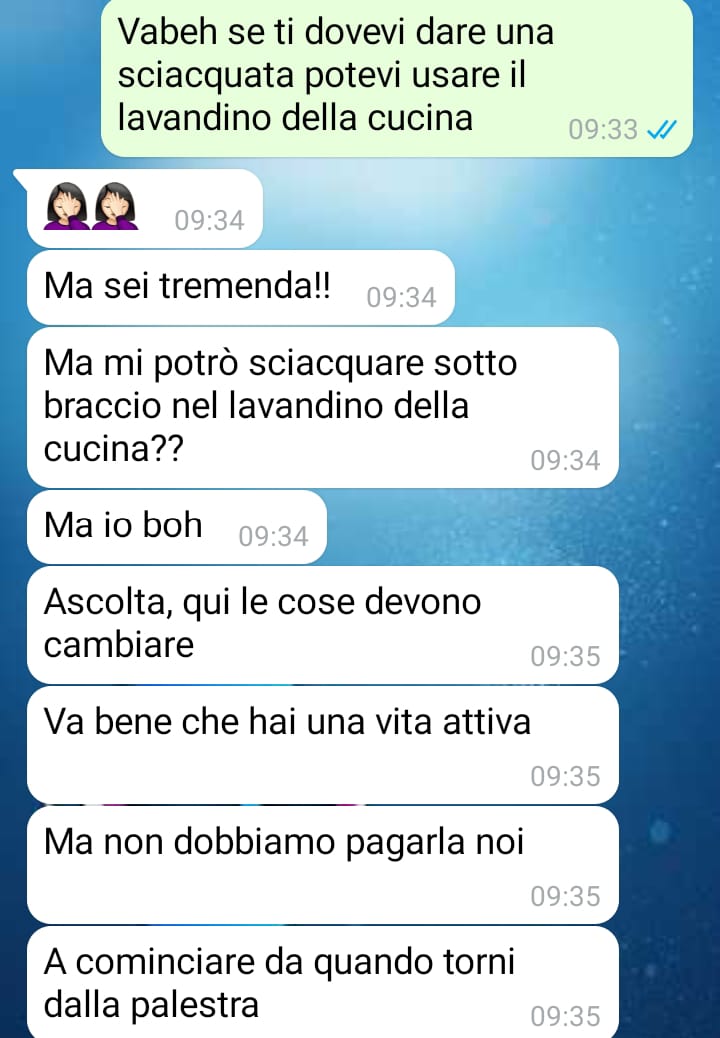Tap the first facepalm emoji
The height and width of the screenshot is (1038, 720).
(66, 207)
